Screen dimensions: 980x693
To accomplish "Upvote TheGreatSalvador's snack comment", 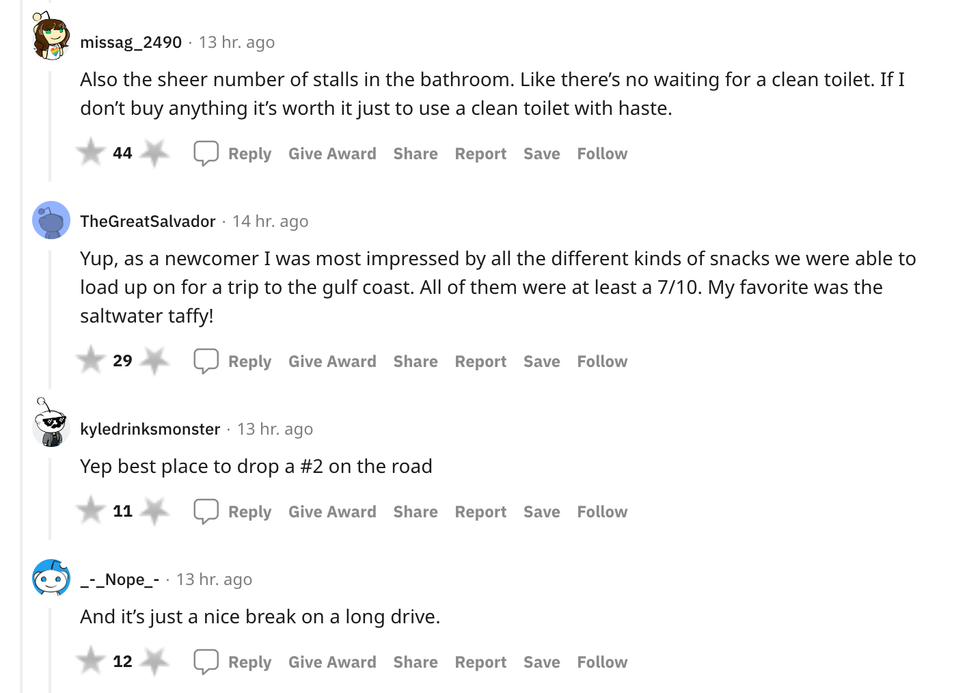I will [91, 361].
